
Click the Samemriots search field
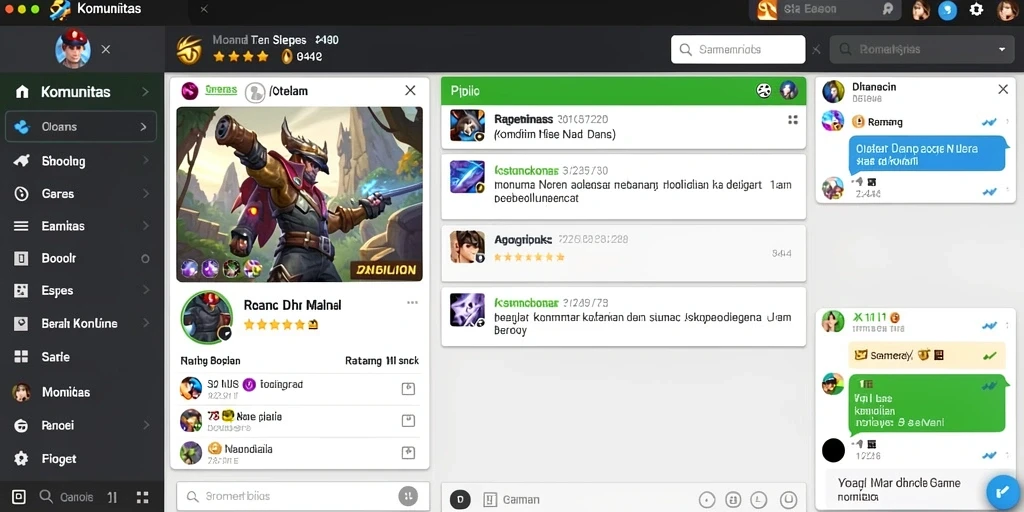(738, 49)
